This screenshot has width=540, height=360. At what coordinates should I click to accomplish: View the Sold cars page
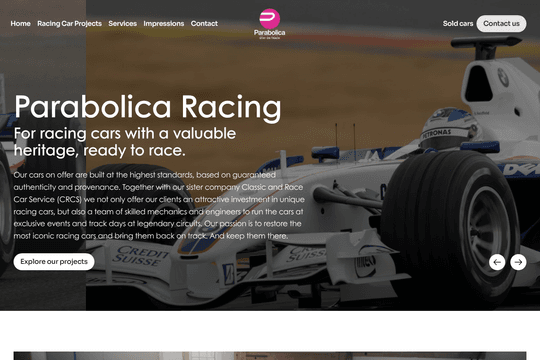tap(458, 23)
